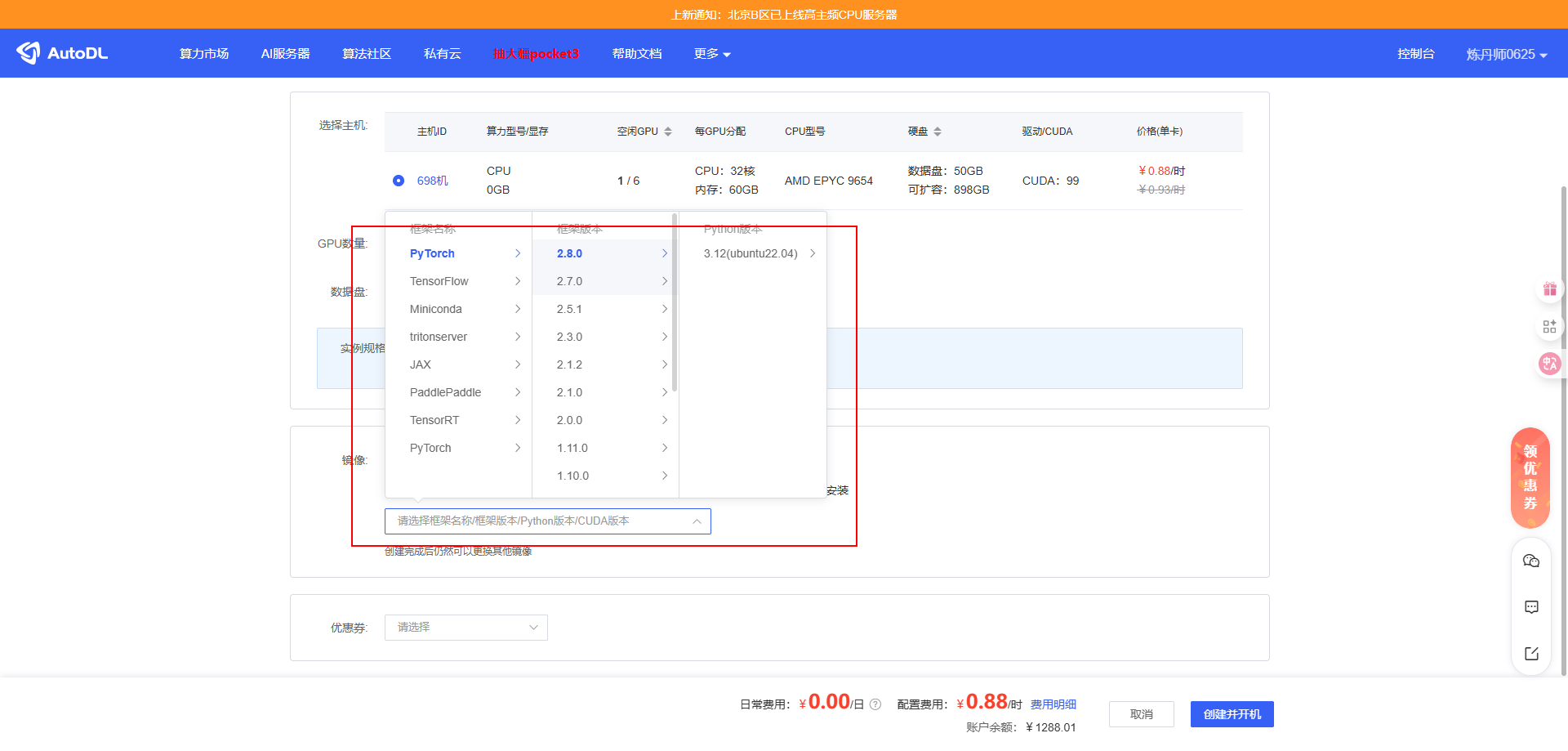Click the edit/share square icon
Viewport: 1568px width, 751px height.
click(x=1531, y=654)
